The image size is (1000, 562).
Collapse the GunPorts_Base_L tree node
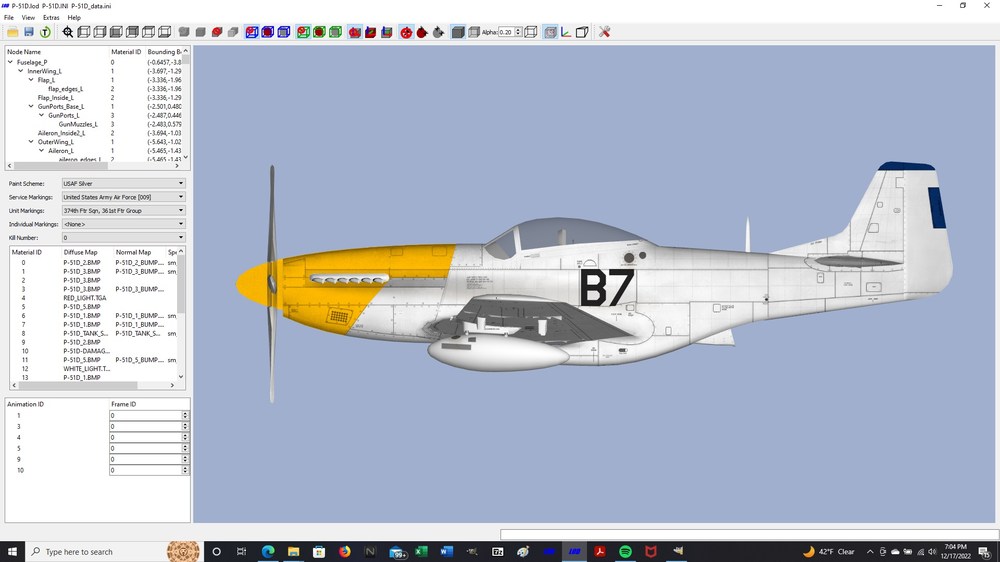31,107
